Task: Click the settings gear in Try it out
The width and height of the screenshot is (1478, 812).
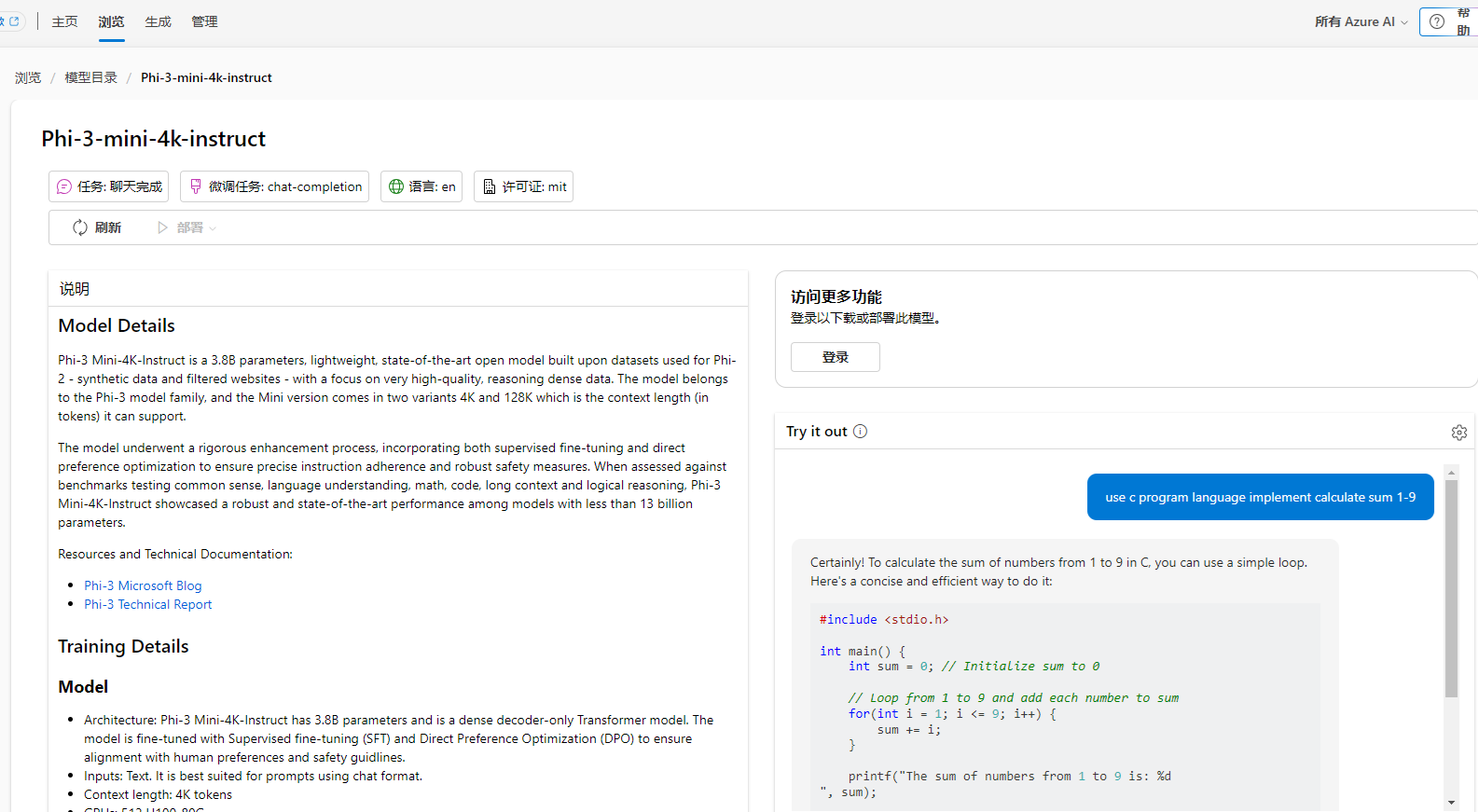Action: click(1459, 433)
